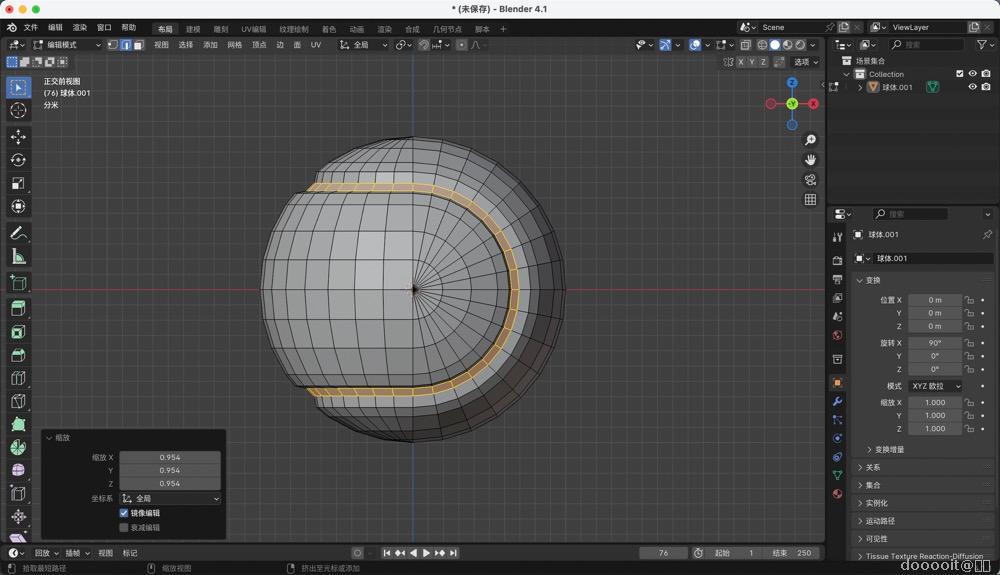Toggle camera view using the camera gizmo icon
The width and height of the screenshot is (1000, 575).
[810, 180]
